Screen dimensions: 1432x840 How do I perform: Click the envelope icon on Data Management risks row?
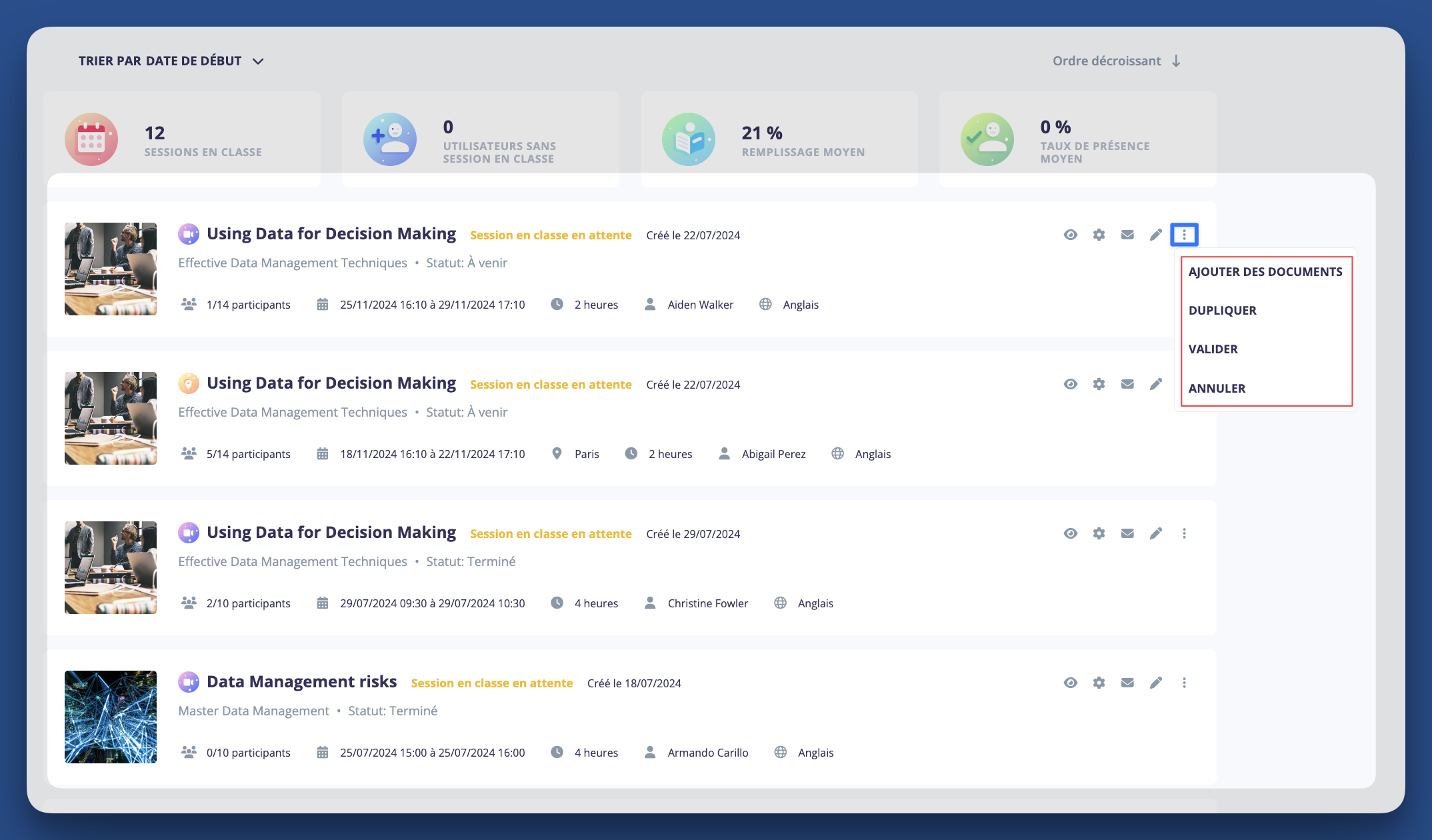point(1127,683)
